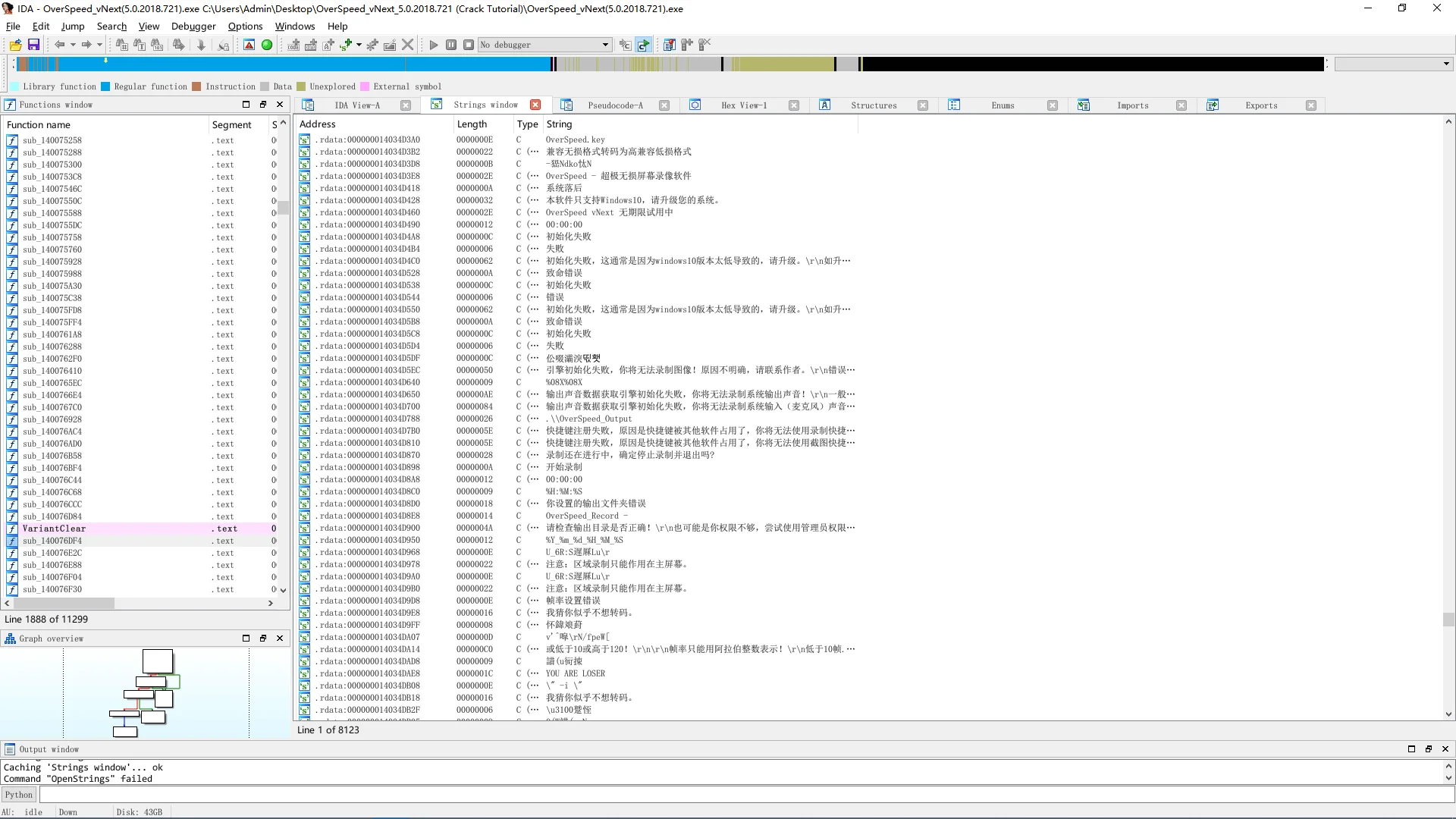Sort strings by Length column header
1456x819 pixels.
[x=483, y=124]
